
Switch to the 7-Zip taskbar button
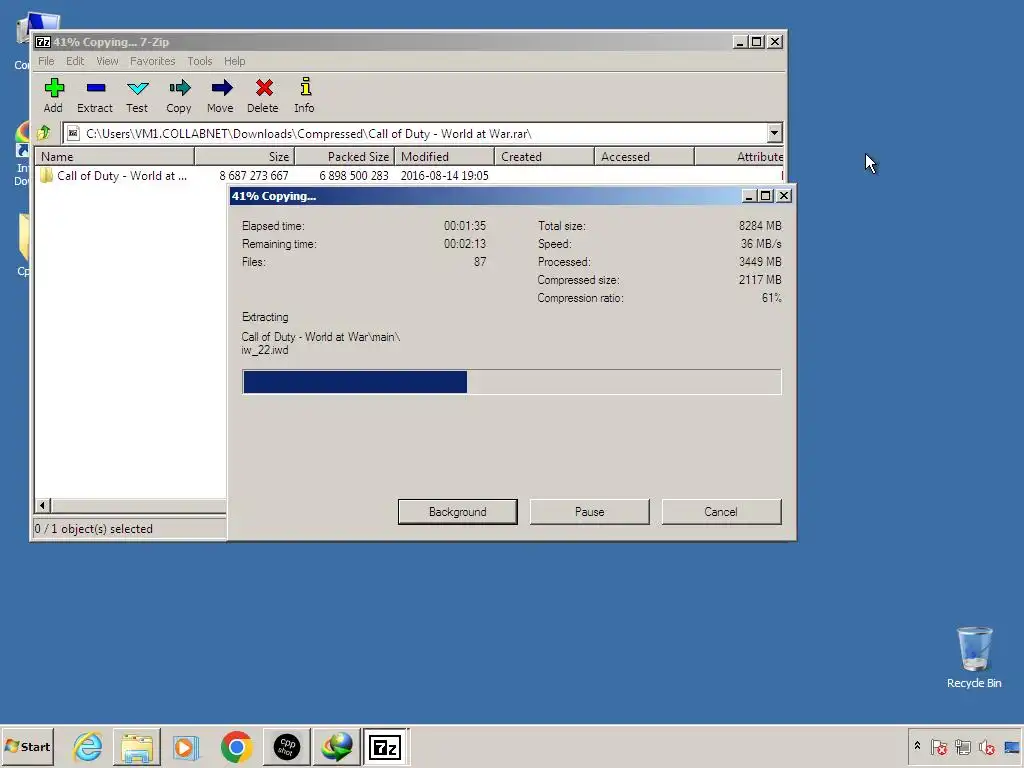pos(385,746)
